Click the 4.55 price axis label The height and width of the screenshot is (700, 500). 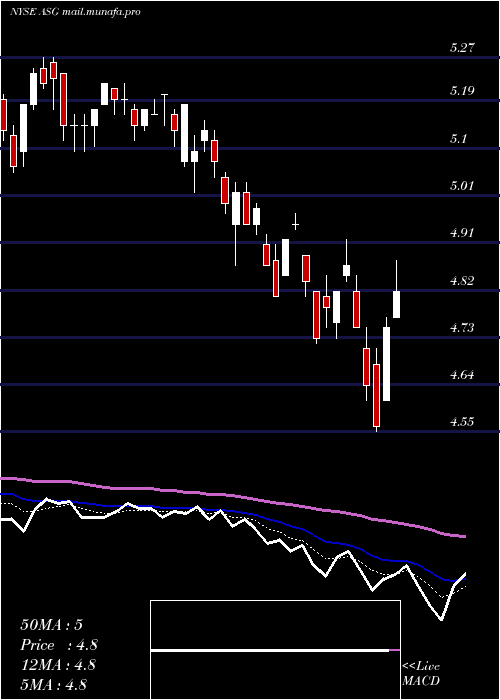462,422
